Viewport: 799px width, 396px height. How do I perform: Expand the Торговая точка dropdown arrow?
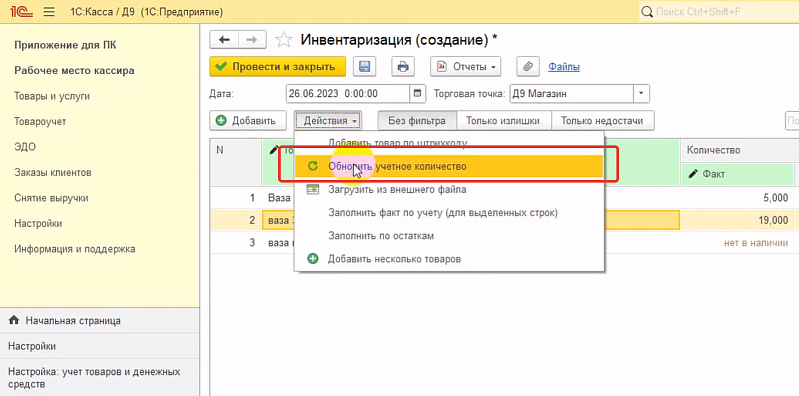pos(641,93)
